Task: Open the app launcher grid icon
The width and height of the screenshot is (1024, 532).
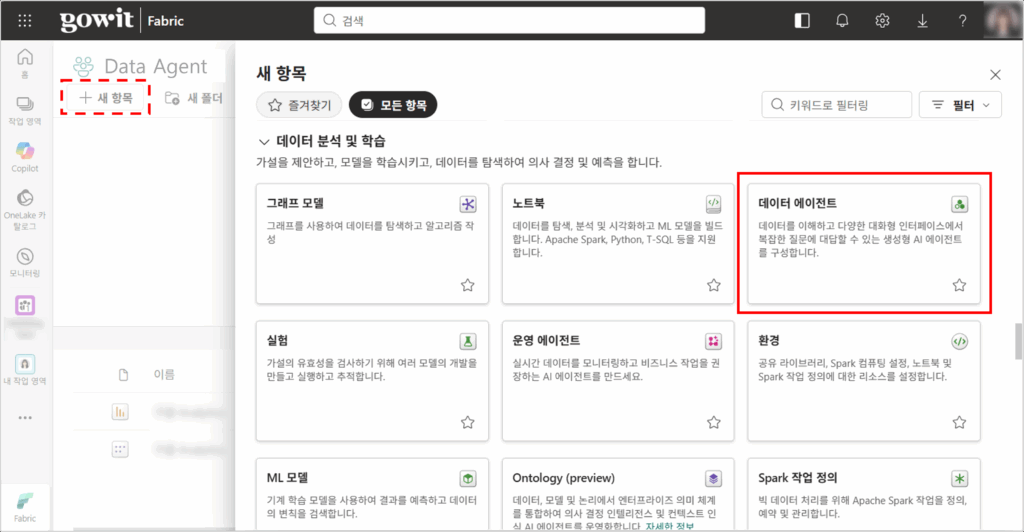Action: [25, 21]
